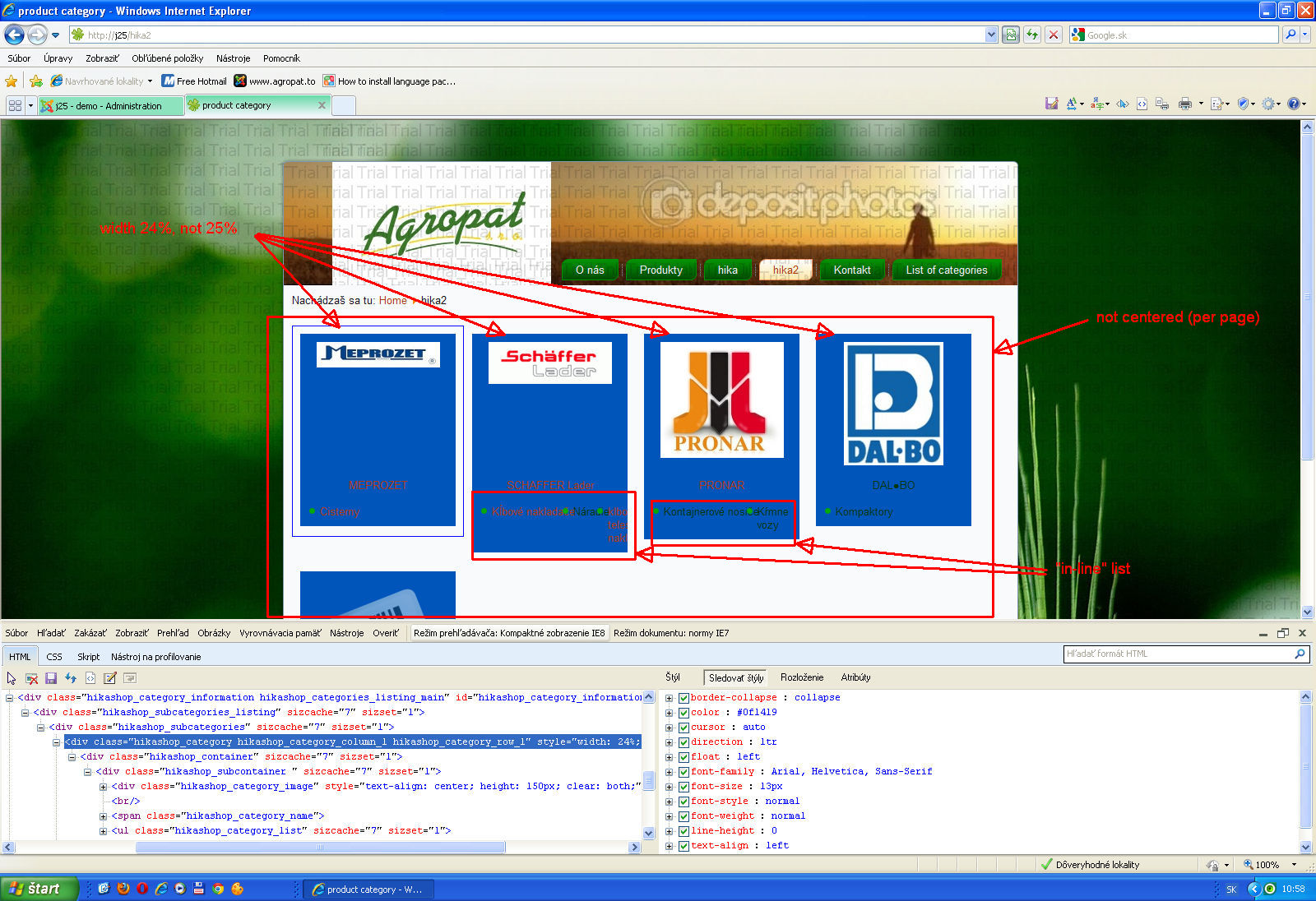Click the Windows Štart button

(x=39, y=889)
